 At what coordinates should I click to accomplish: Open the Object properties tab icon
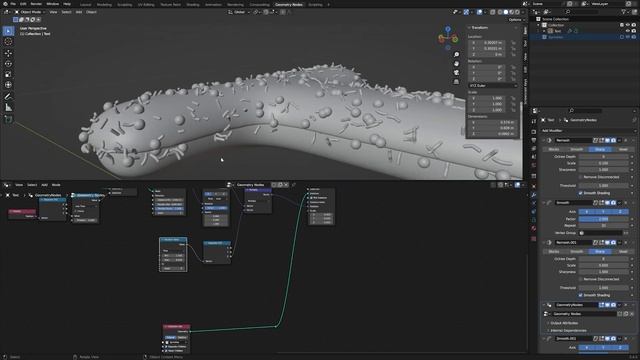[x=533, y=186]
